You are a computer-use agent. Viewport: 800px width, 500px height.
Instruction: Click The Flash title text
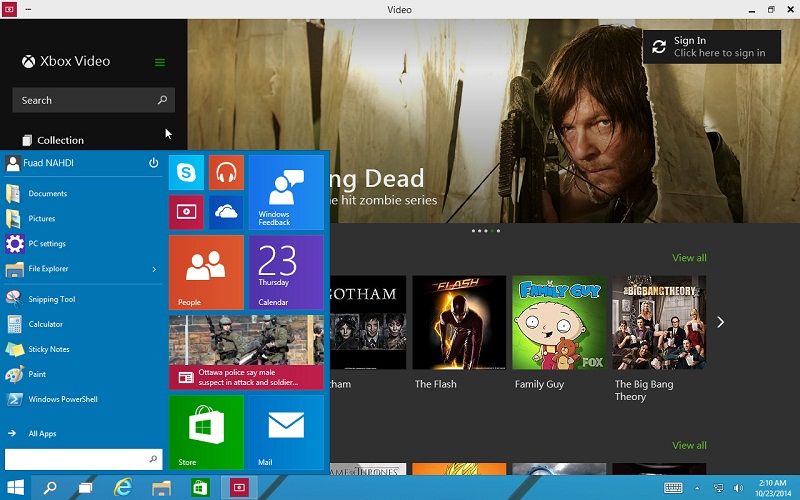tap(436, 384)
